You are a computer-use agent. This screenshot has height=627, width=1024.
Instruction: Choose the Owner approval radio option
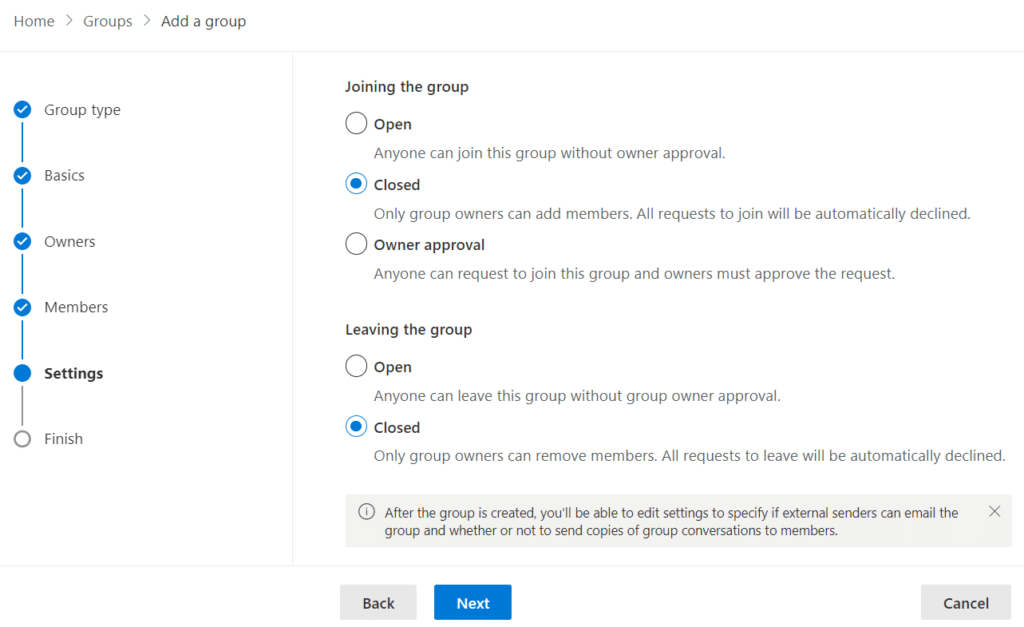point(356,244)
